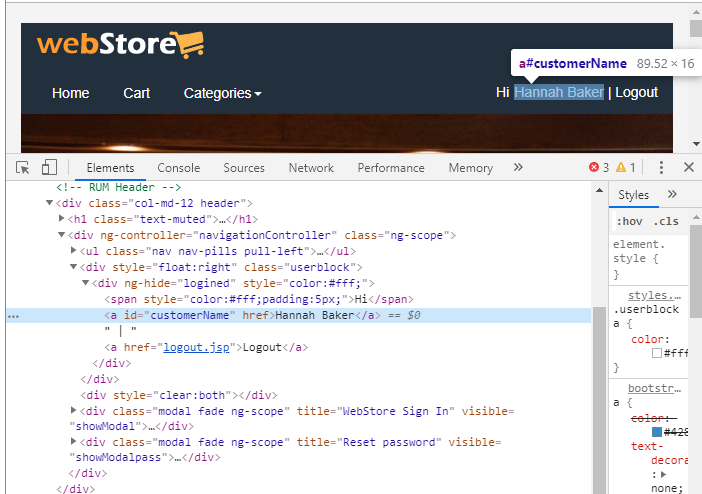Expand the ul nav-pills node
The image size is (702, 494).
[x=73, y=250]
